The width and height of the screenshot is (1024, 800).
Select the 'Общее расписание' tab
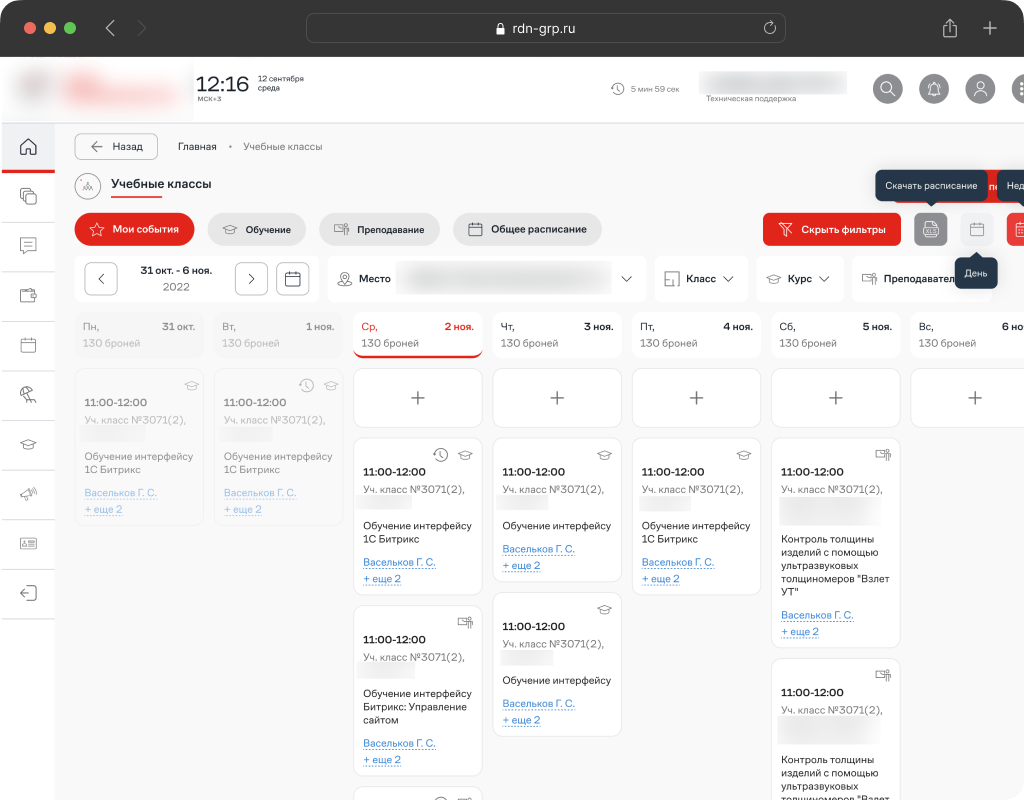coord(527,229)
